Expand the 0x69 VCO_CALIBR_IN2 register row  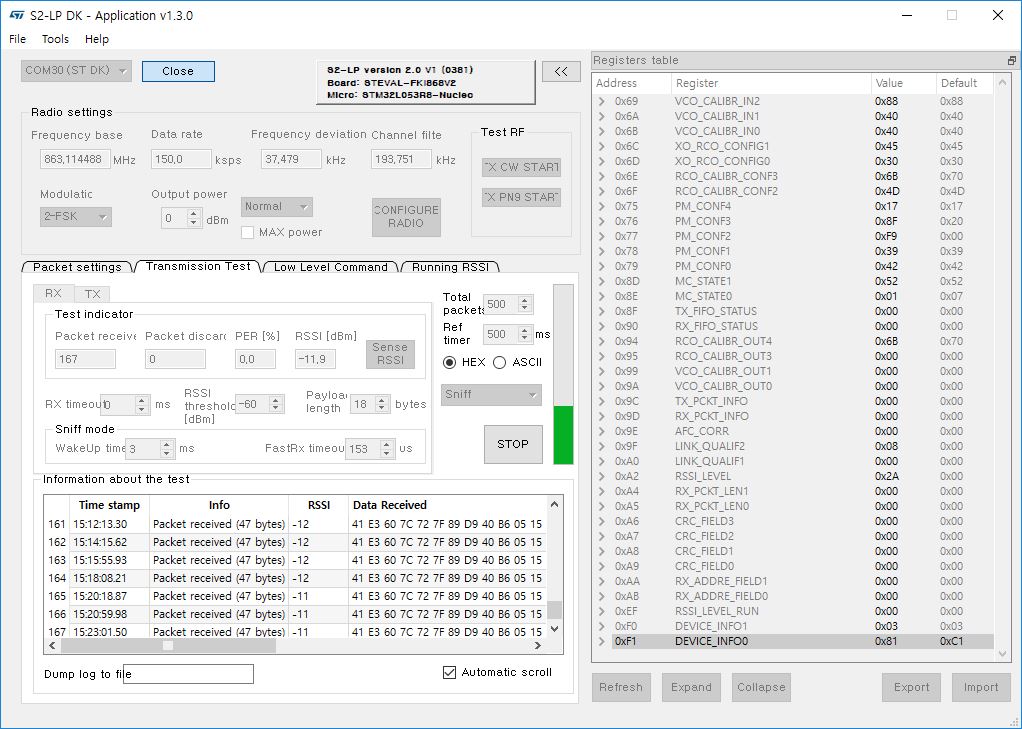602,101
